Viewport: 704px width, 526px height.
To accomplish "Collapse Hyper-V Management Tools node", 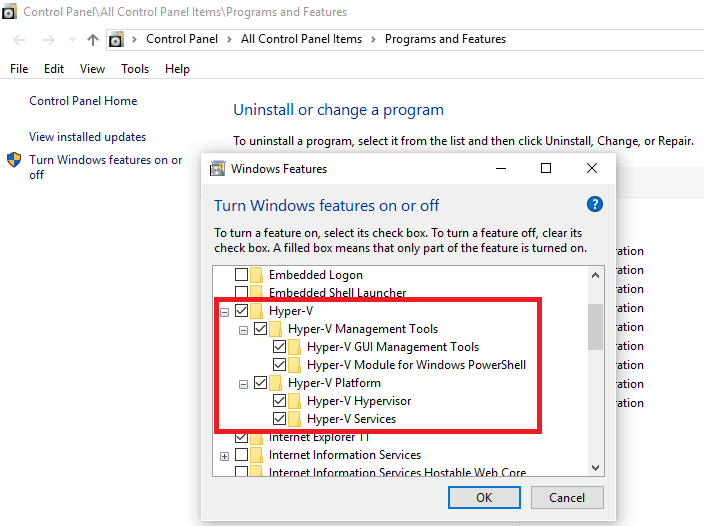I will click(x=243, y=330).
